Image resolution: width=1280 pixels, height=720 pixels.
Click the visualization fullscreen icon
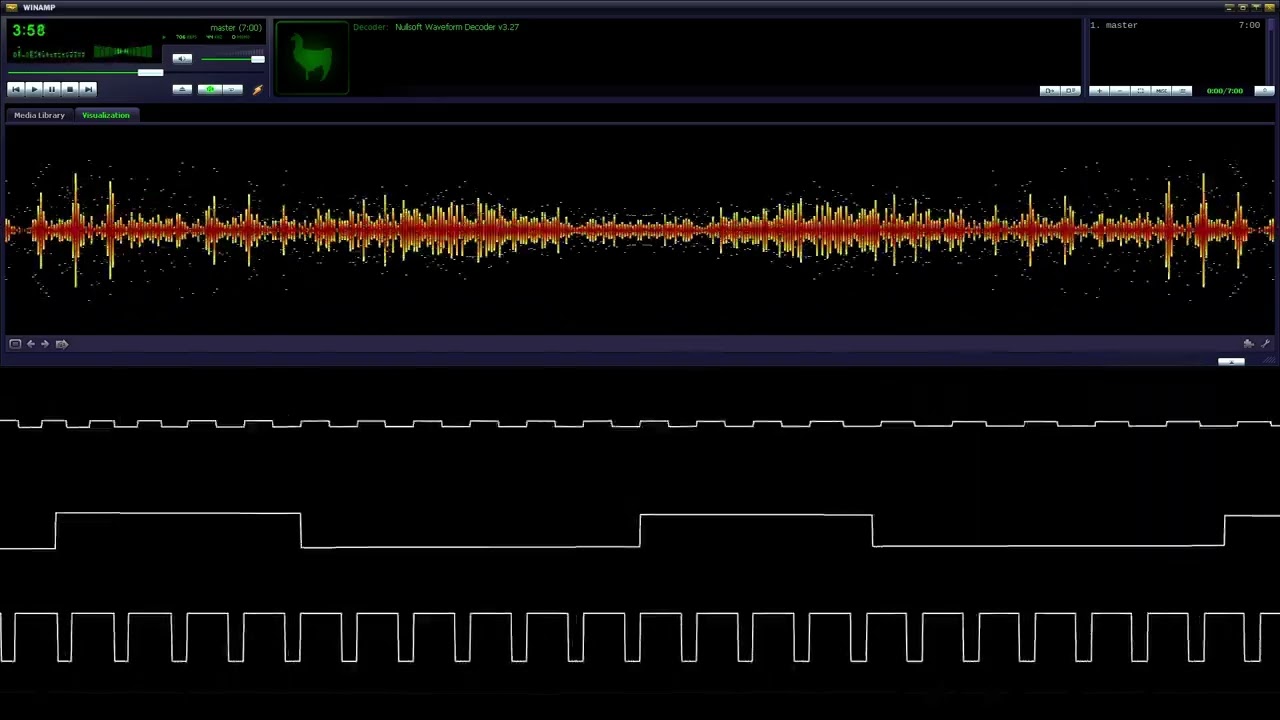(x=15, y=344)
